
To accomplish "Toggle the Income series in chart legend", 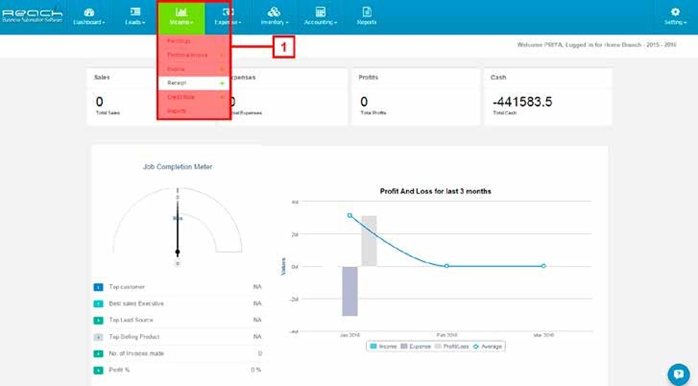I will (383, 346).
